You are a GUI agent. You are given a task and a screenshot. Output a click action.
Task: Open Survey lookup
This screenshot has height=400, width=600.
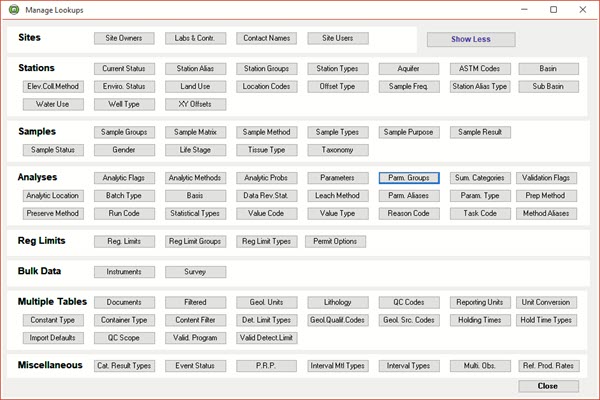pos(196,272)
